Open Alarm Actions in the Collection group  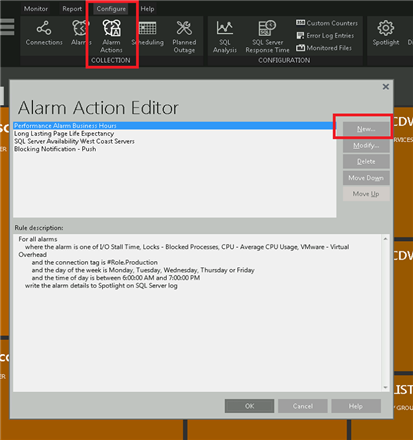tap(112, 36)
